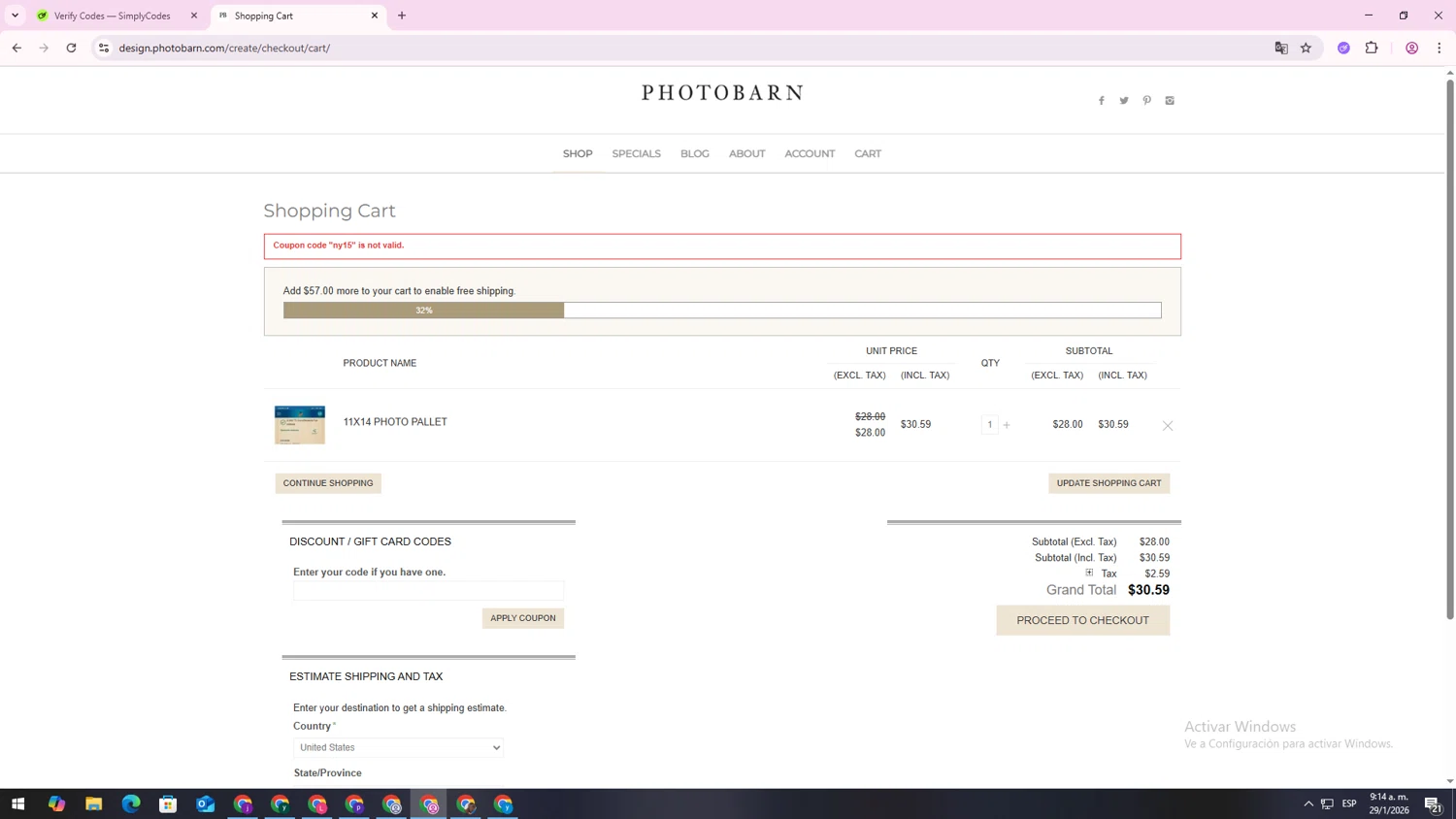Open File Explorer from taskbar

click(x=93, y=803)
